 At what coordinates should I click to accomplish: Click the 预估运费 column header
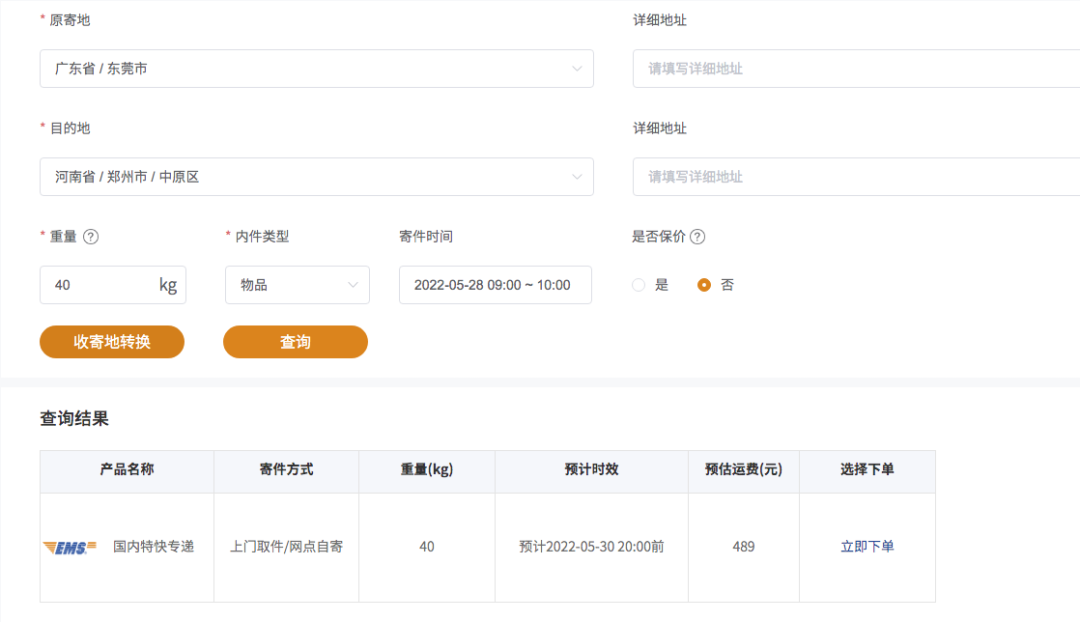pyautogui.click(x=743, y=470)
